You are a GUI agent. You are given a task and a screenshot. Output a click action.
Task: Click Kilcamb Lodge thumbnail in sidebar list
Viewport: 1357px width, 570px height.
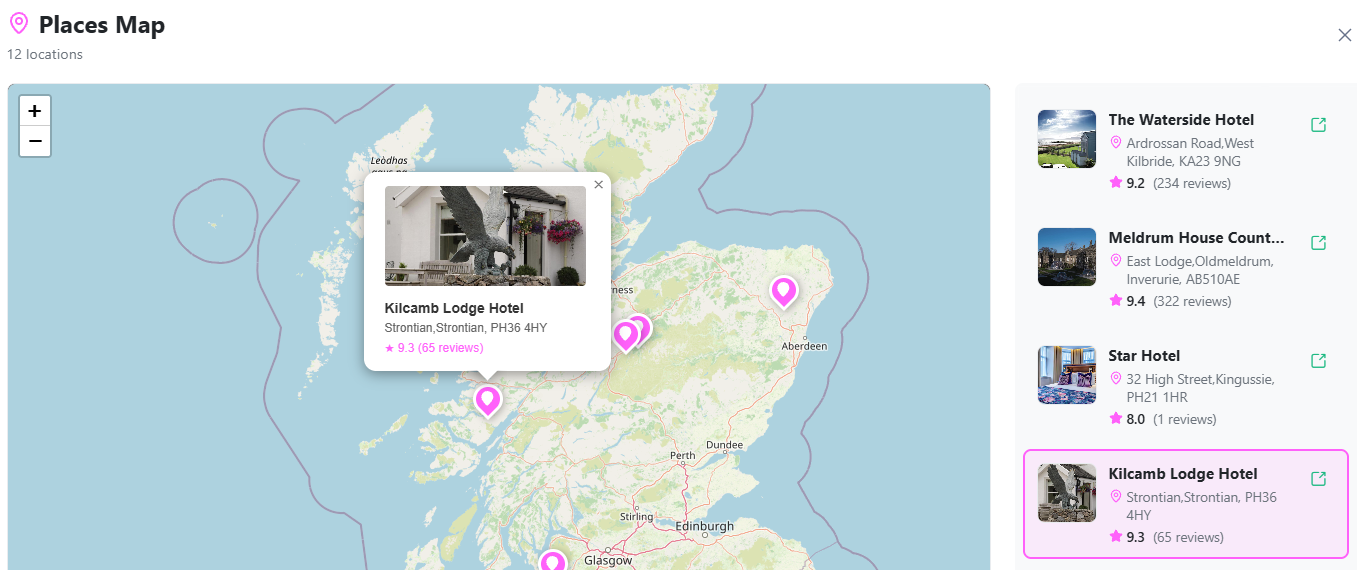click(x=1066, y=493)
